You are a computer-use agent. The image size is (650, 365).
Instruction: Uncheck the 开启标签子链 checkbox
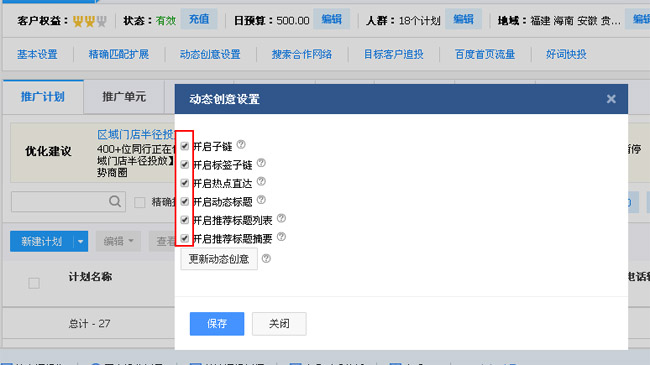(185, 165)
